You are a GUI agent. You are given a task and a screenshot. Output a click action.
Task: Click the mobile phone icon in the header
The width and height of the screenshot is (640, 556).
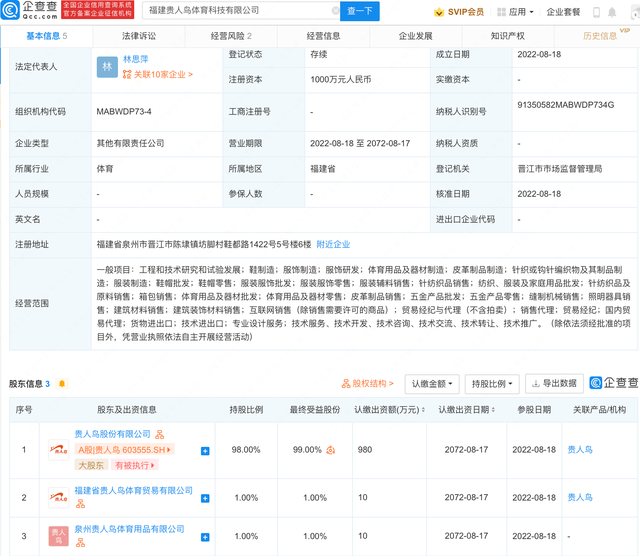pos(596,12)
